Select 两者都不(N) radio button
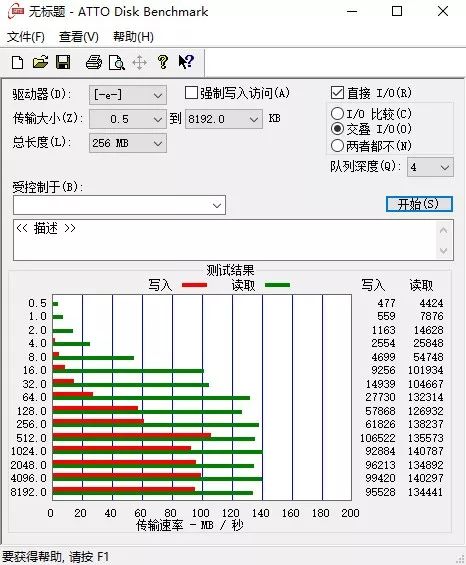 [337, 145]
